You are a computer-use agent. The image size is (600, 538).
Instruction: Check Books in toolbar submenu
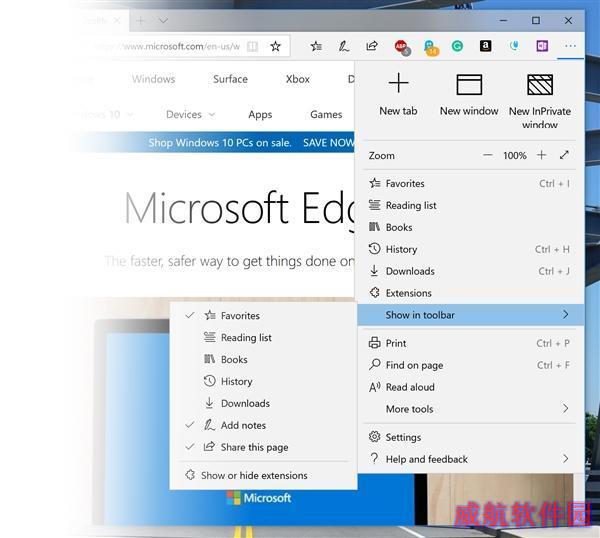263,360
